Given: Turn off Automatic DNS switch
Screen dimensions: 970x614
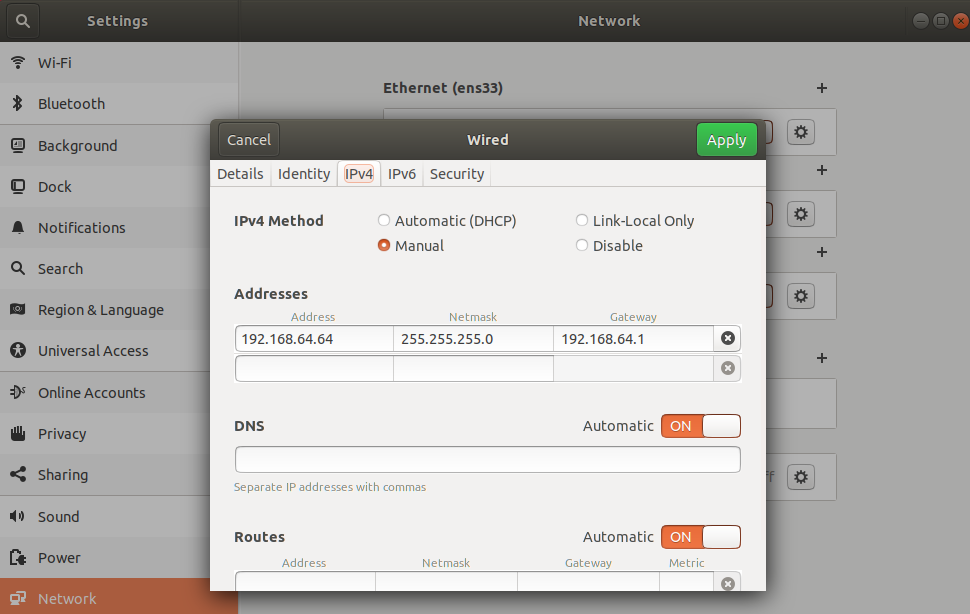Looking at the screenshot, I should [x=700, y=426].
